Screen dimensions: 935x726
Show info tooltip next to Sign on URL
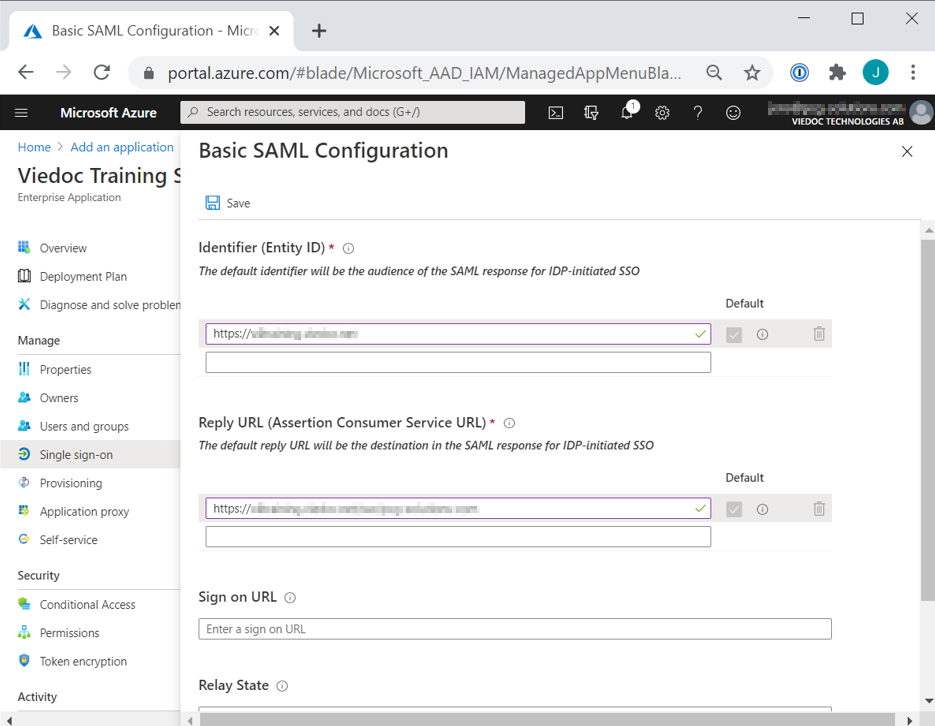tap(290, 598)
